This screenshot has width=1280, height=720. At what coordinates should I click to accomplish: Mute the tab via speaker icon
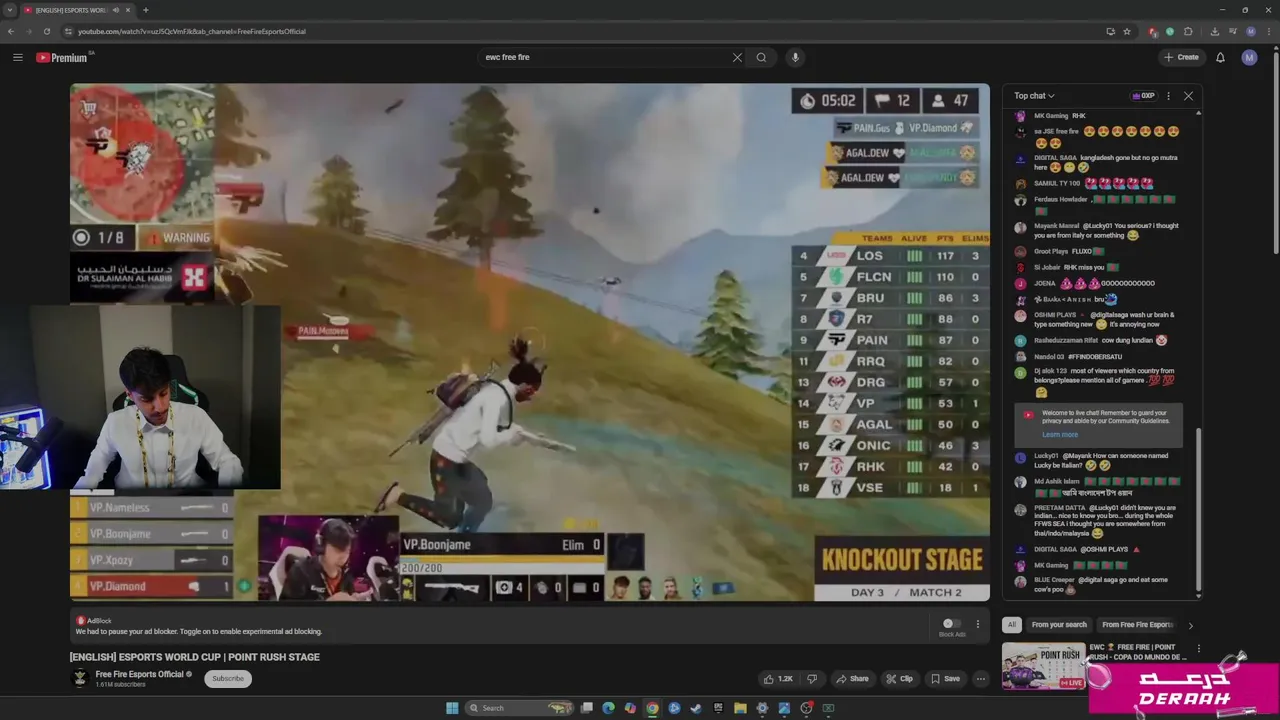[116, 10]
